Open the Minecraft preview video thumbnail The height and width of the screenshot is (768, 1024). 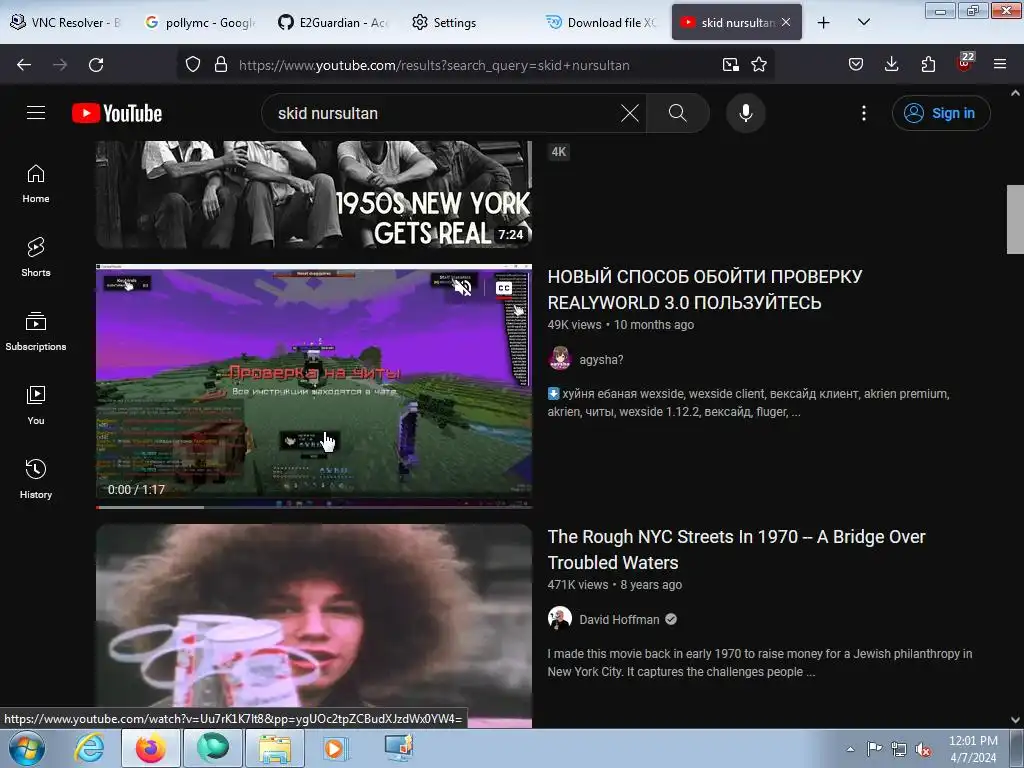314,386
